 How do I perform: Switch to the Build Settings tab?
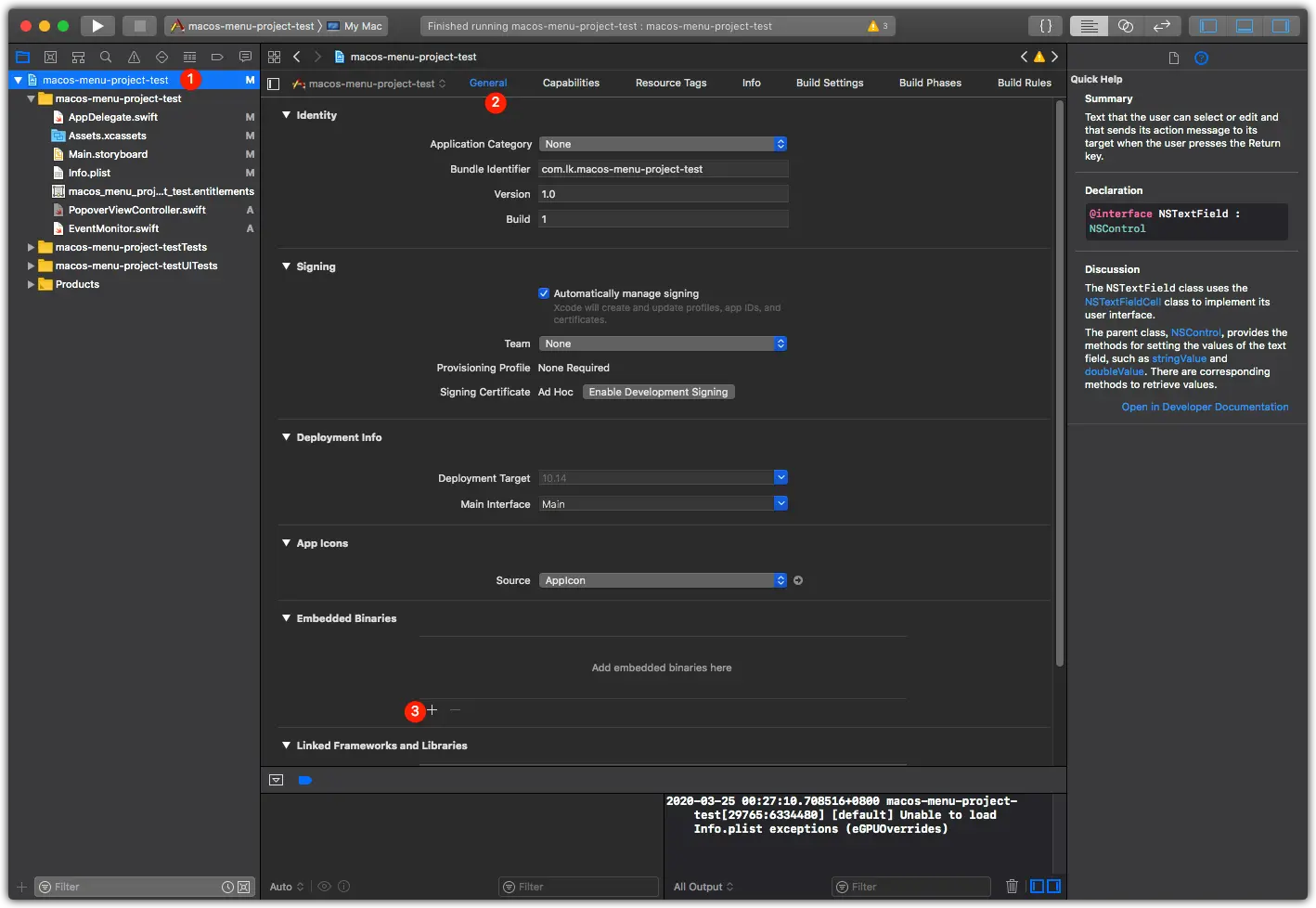pos(830,83)
